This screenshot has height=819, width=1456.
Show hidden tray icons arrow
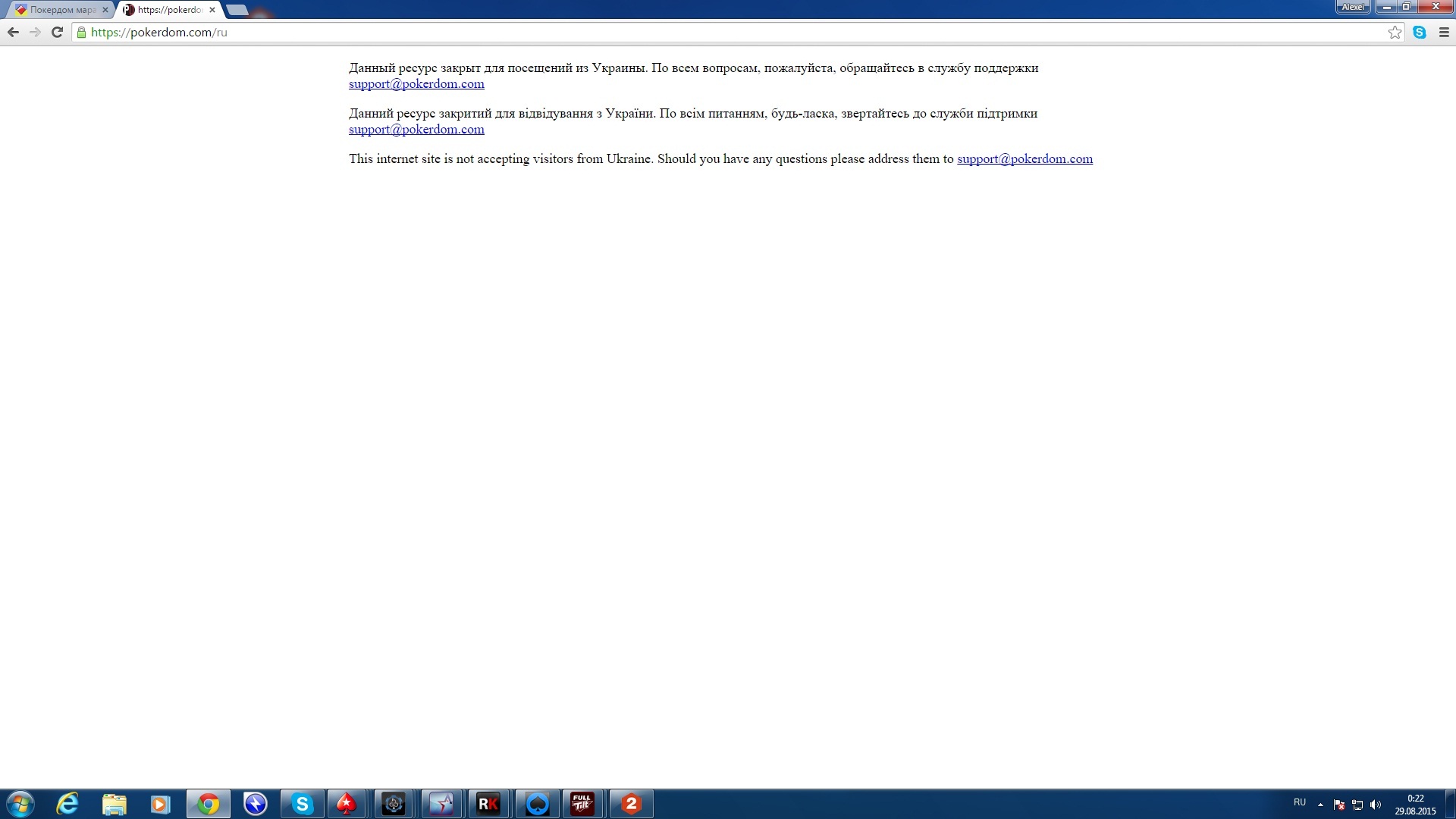(1320, 805)
